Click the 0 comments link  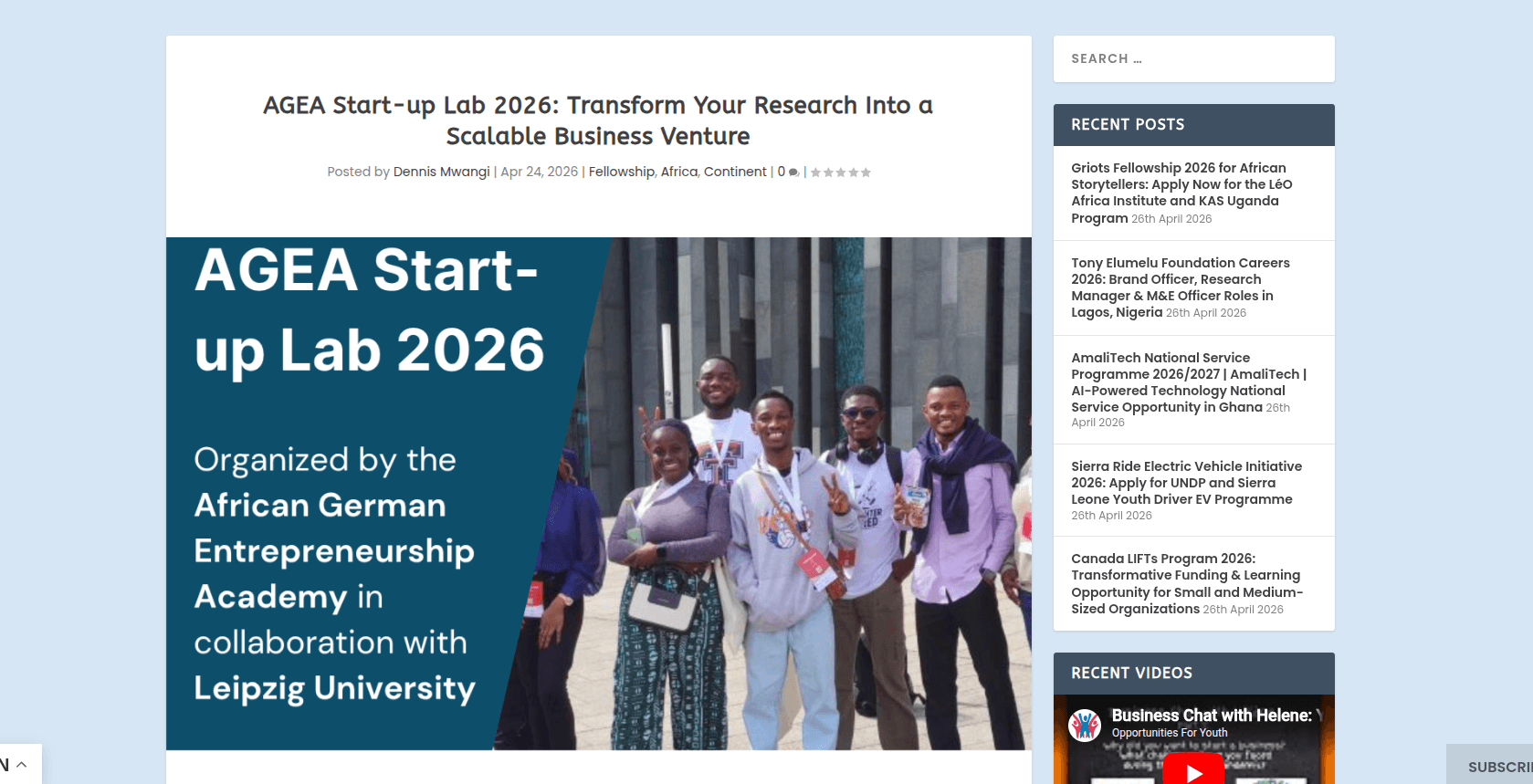[782, 172]
